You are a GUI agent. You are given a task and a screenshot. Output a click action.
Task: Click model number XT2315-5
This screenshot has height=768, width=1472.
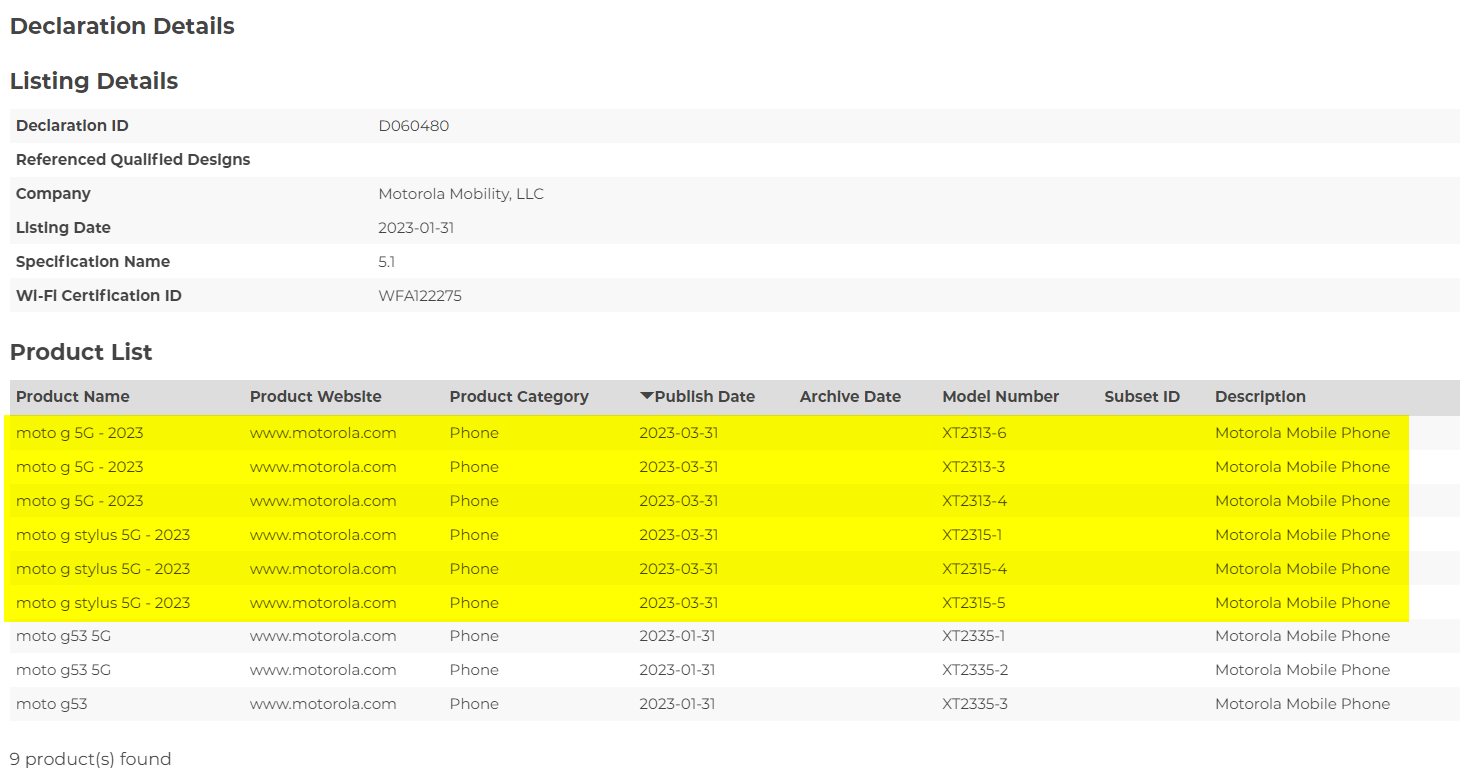point(974,603)
